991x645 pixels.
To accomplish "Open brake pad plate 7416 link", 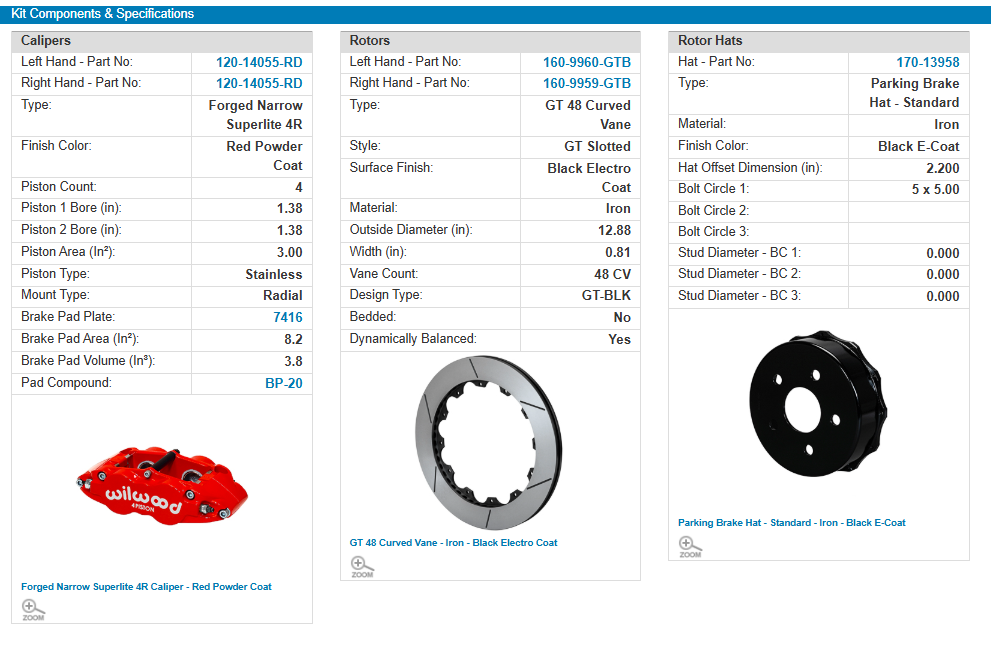I will 287,317.
